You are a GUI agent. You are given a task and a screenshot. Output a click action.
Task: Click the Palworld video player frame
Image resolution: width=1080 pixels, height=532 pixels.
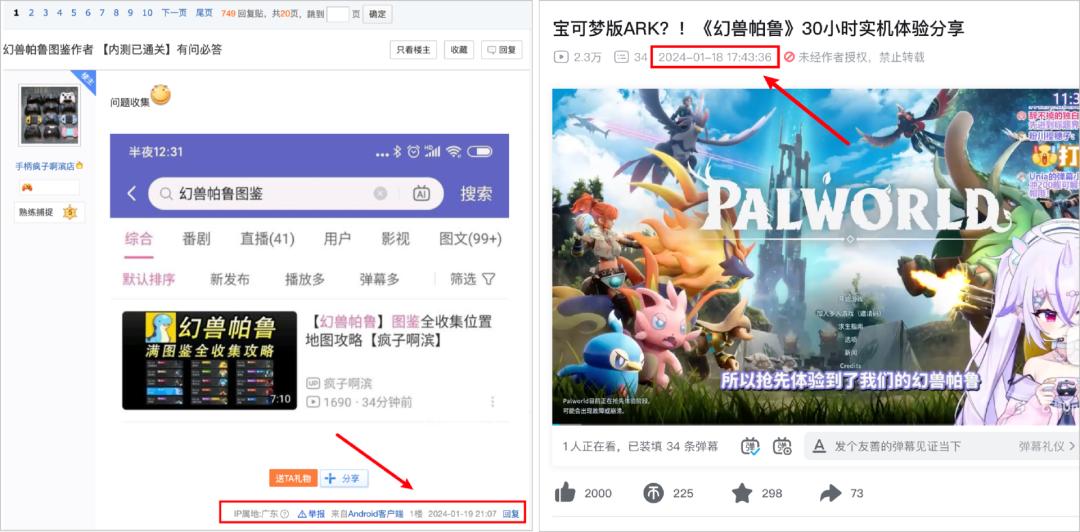[816, 256]
